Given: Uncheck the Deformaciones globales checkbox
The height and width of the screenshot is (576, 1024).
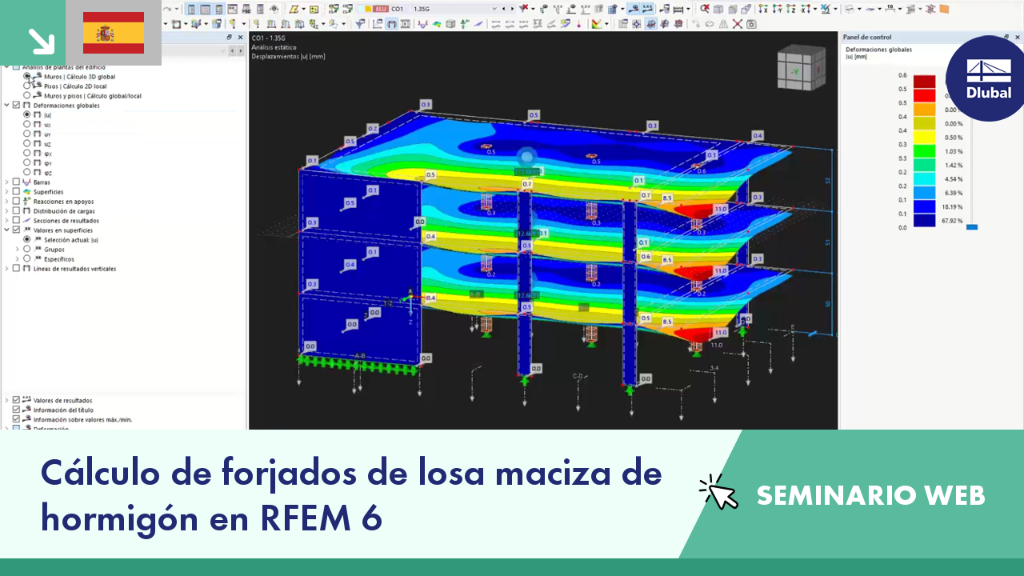Looking at the screenshot, I should click(x=16, y=105).
